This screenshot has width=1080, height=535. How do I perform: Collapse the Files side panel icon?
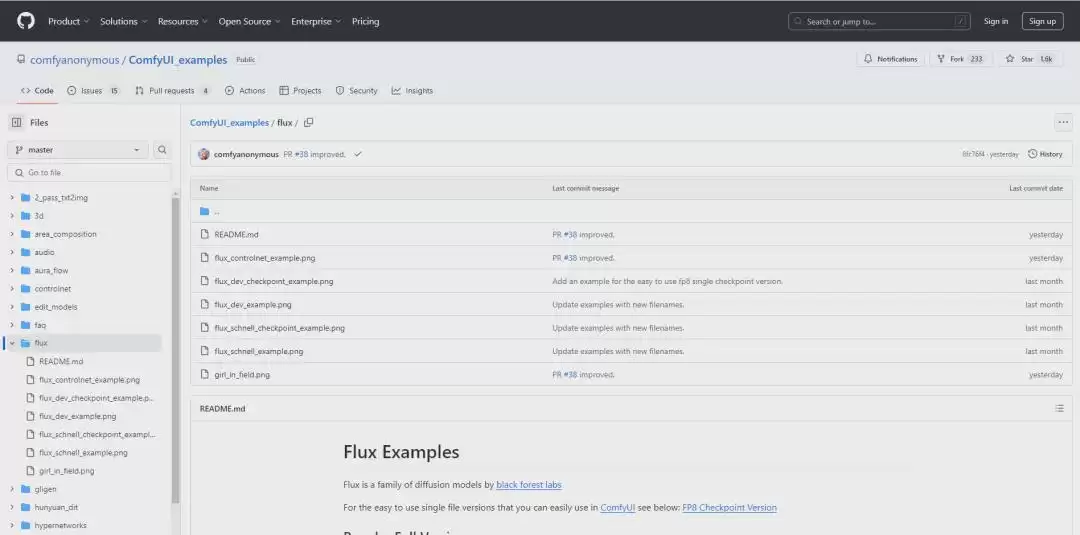pyautogui.click(x=17, y=123)
